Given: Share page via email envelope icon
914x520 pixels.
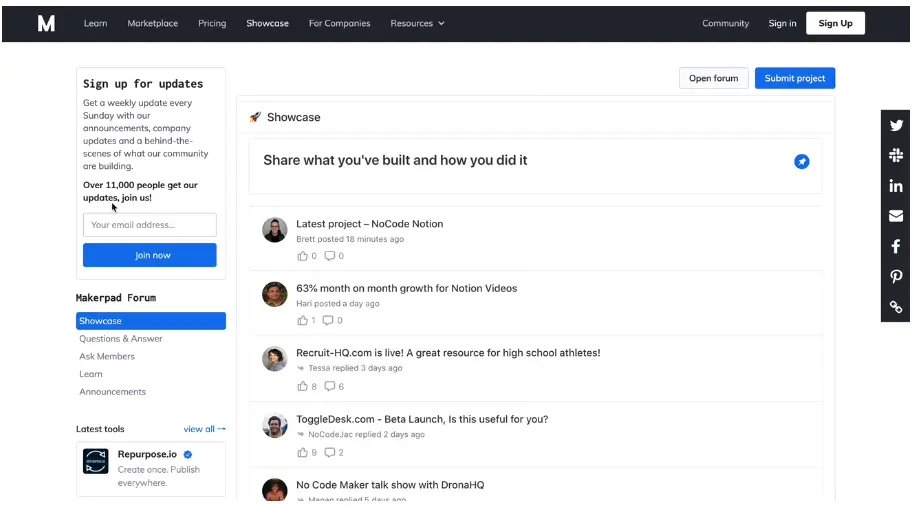Looking at the screenshot, I should coord(896,216).
